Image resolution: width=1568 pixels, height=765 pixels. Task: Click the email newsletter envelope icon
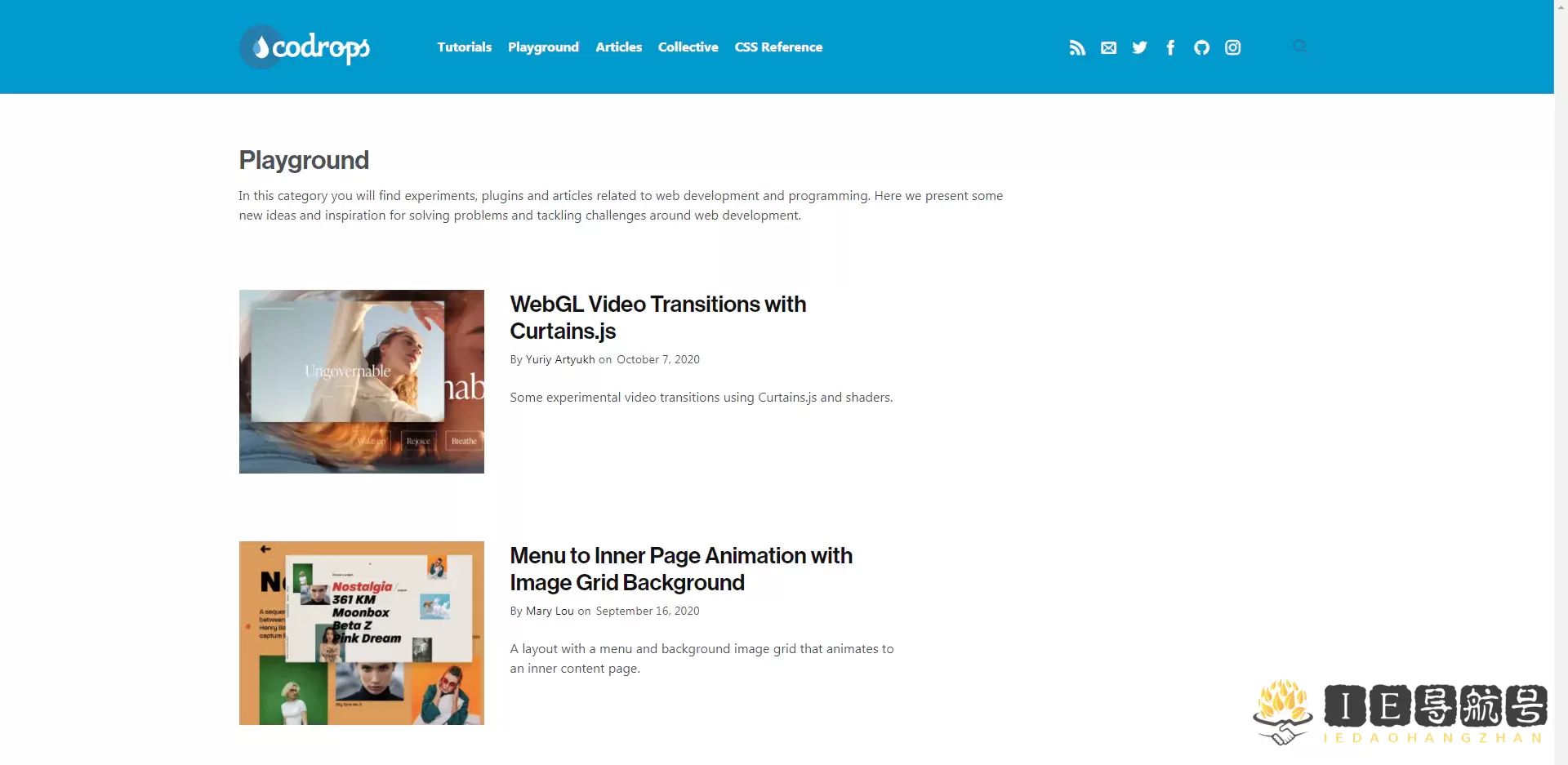[x=1108, y=47]
